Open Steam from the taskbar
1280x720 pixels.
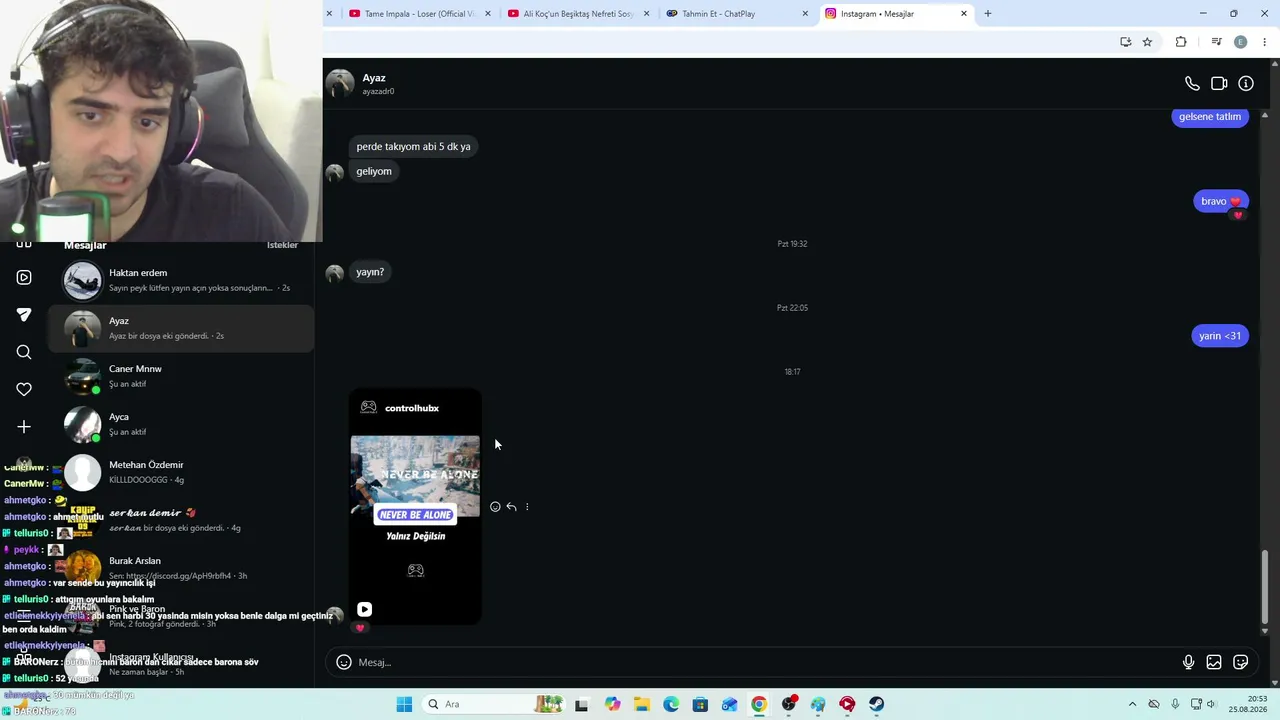(876, 704)
